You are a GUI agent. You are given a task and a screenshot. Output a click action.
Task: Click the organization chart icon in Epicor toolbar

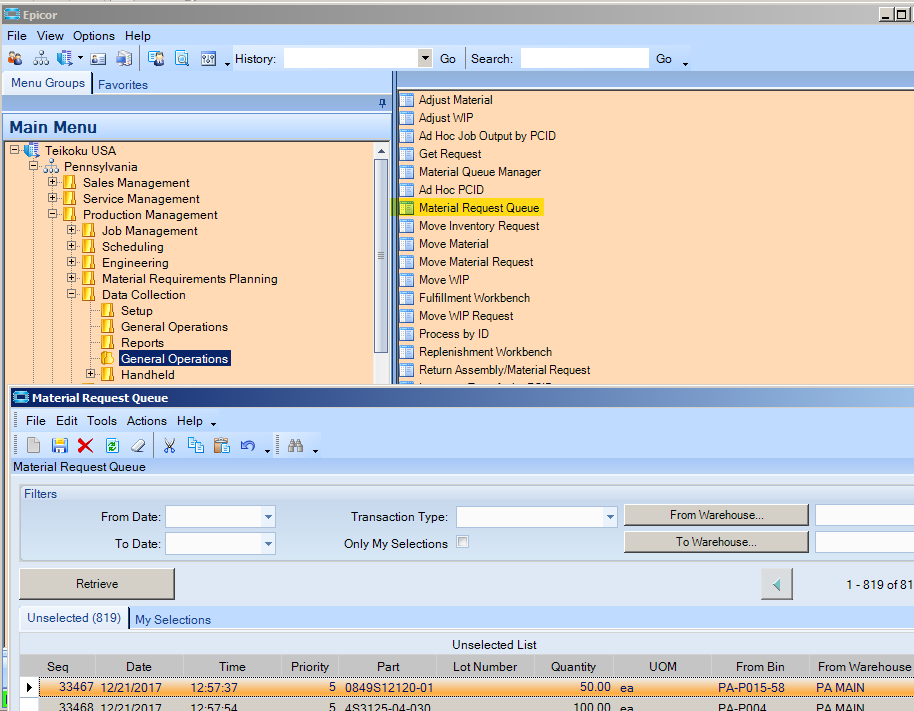[41, 58]
